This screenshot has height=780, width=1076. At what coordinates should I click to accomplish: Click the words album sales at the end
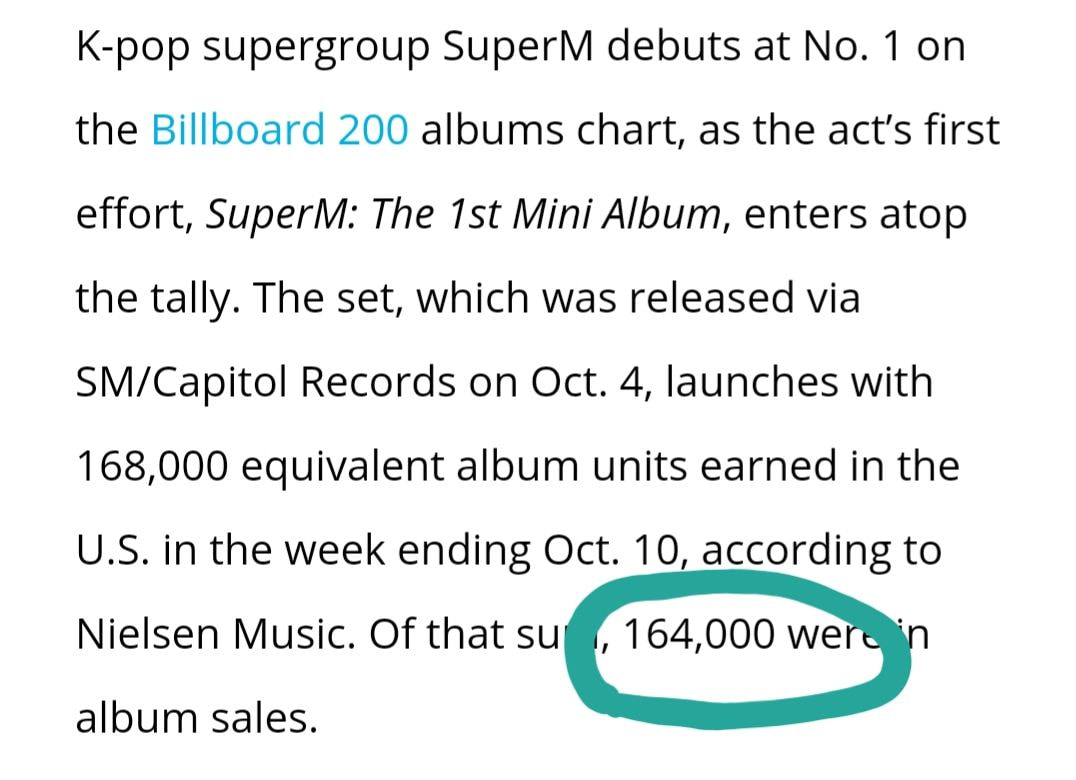click(196, 718)
